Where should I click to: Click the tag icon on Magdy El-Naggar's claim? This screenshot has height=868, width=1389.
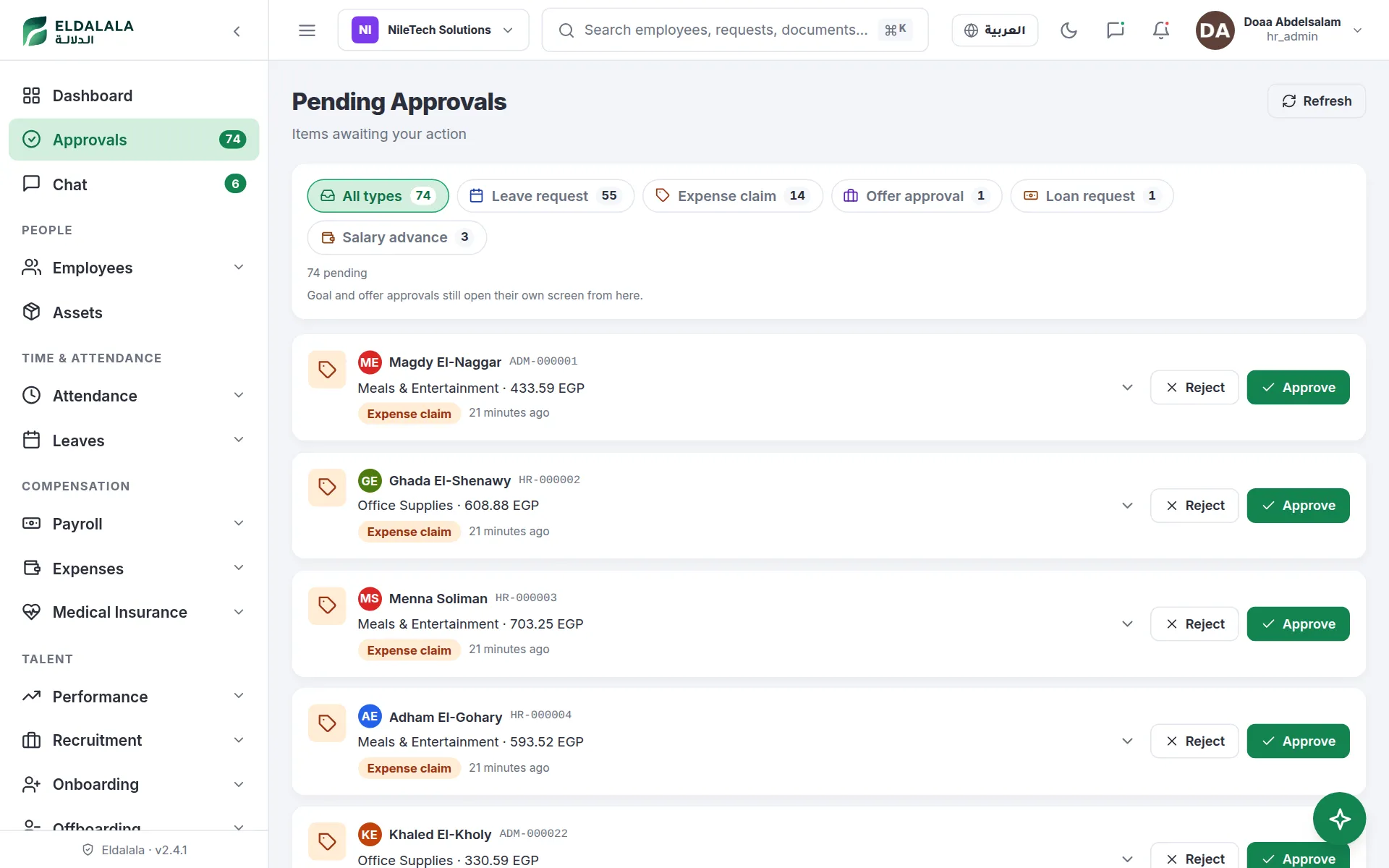click(327, 370)
